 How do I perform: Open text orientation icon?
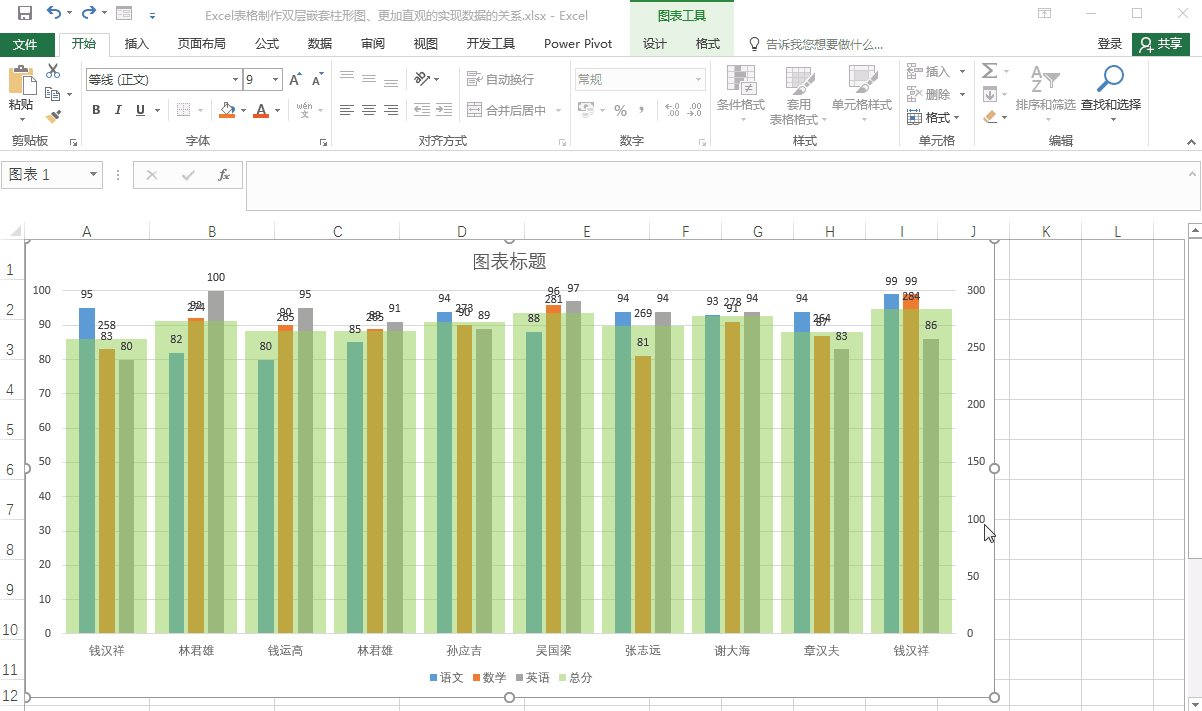coord(423,79)
